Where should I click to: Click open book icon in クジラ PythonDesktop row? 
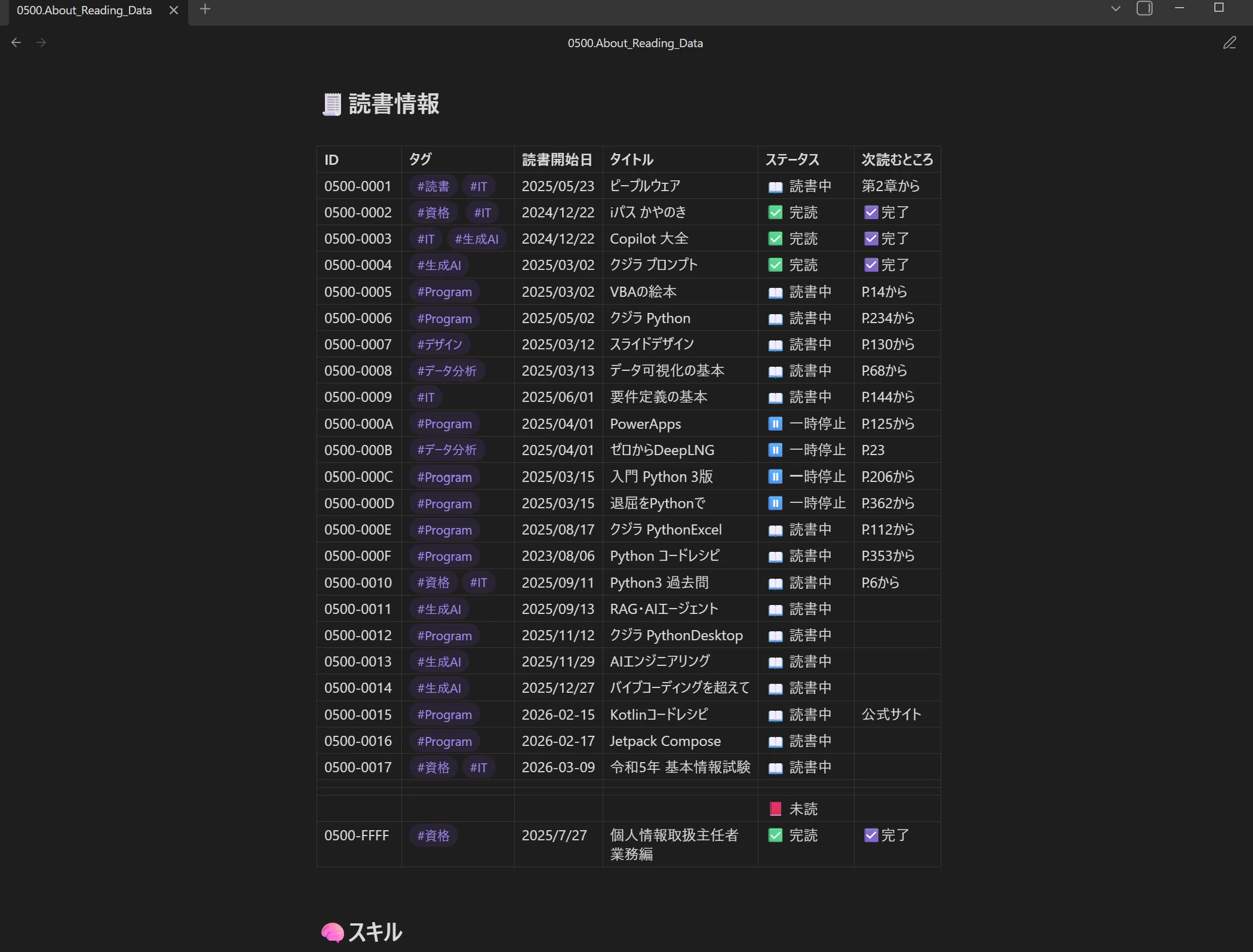775,635
